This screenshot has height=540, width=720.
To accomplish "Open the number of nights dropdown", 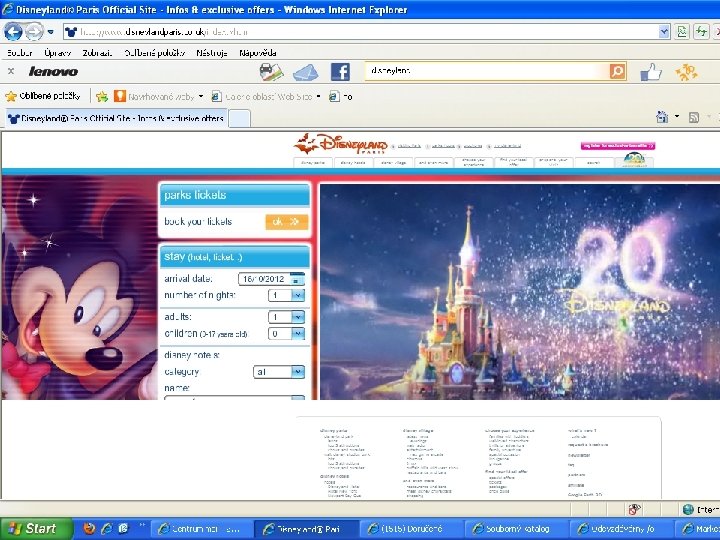I will click(x=287, y=295).
